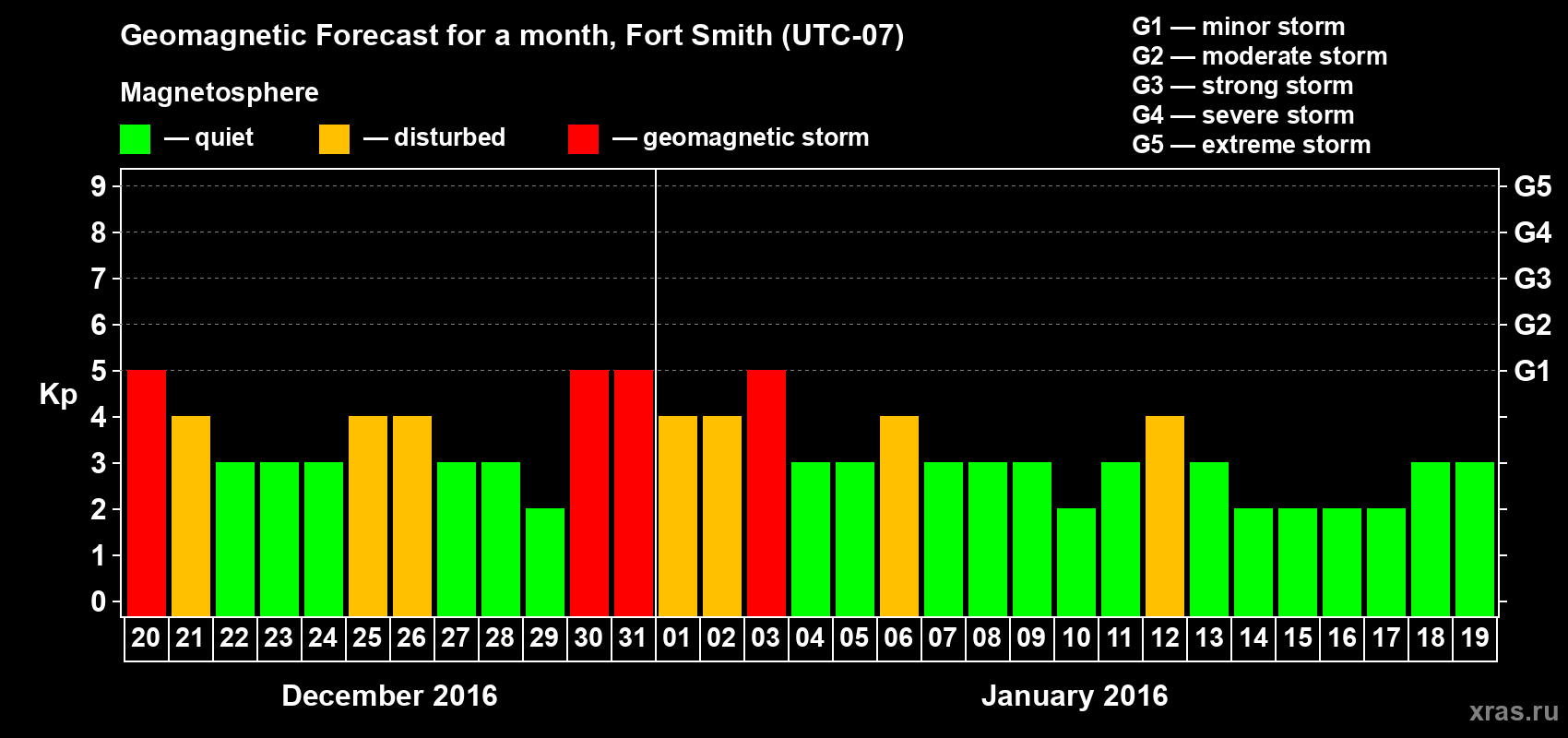Screen dimensions: 1568x738
Task: Click the 'G5 — extreme storm' legend text
Action: click(x=1252, y=145)
